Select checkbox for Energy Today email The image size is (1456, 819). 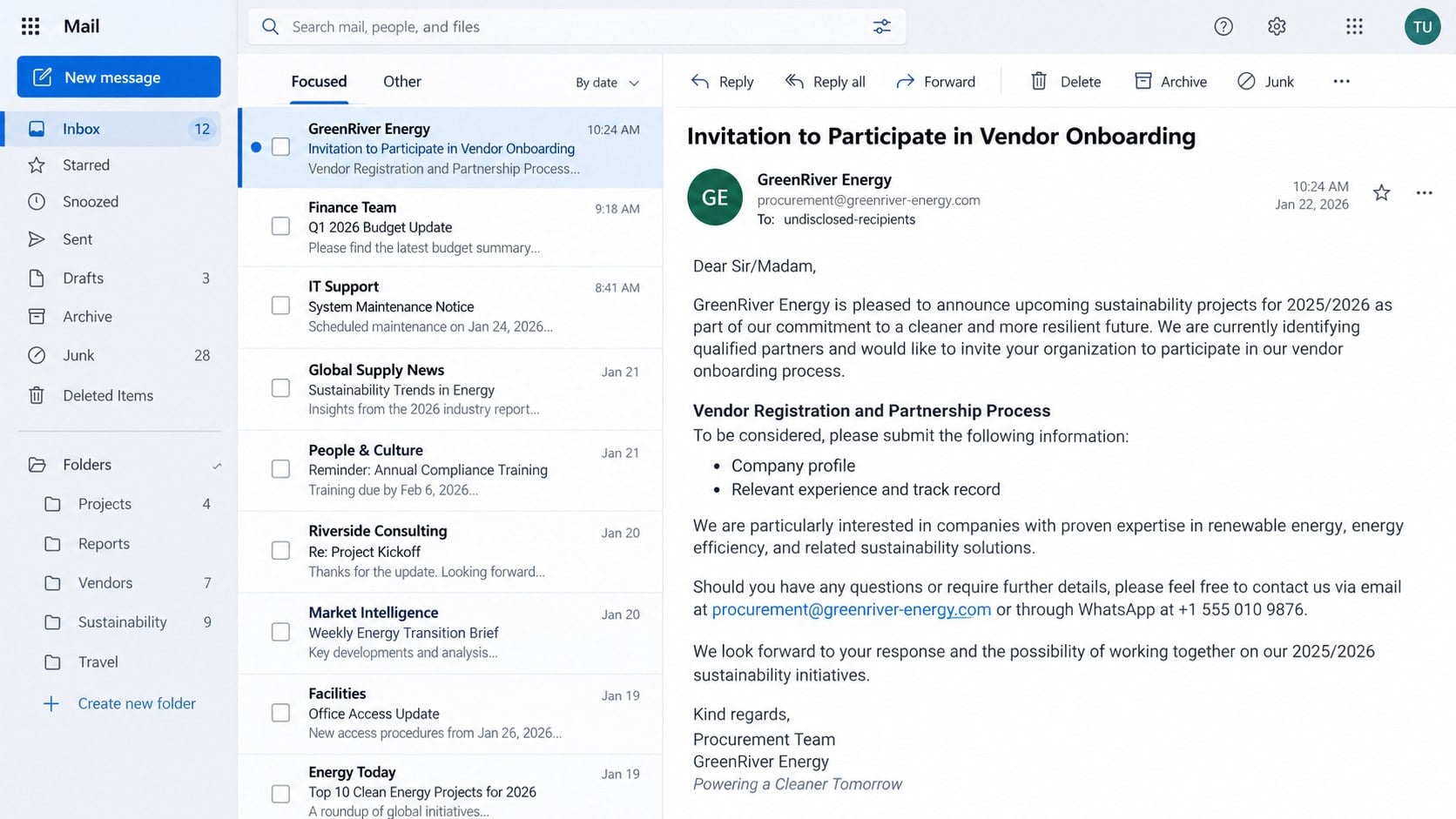(x=280, y=794)
